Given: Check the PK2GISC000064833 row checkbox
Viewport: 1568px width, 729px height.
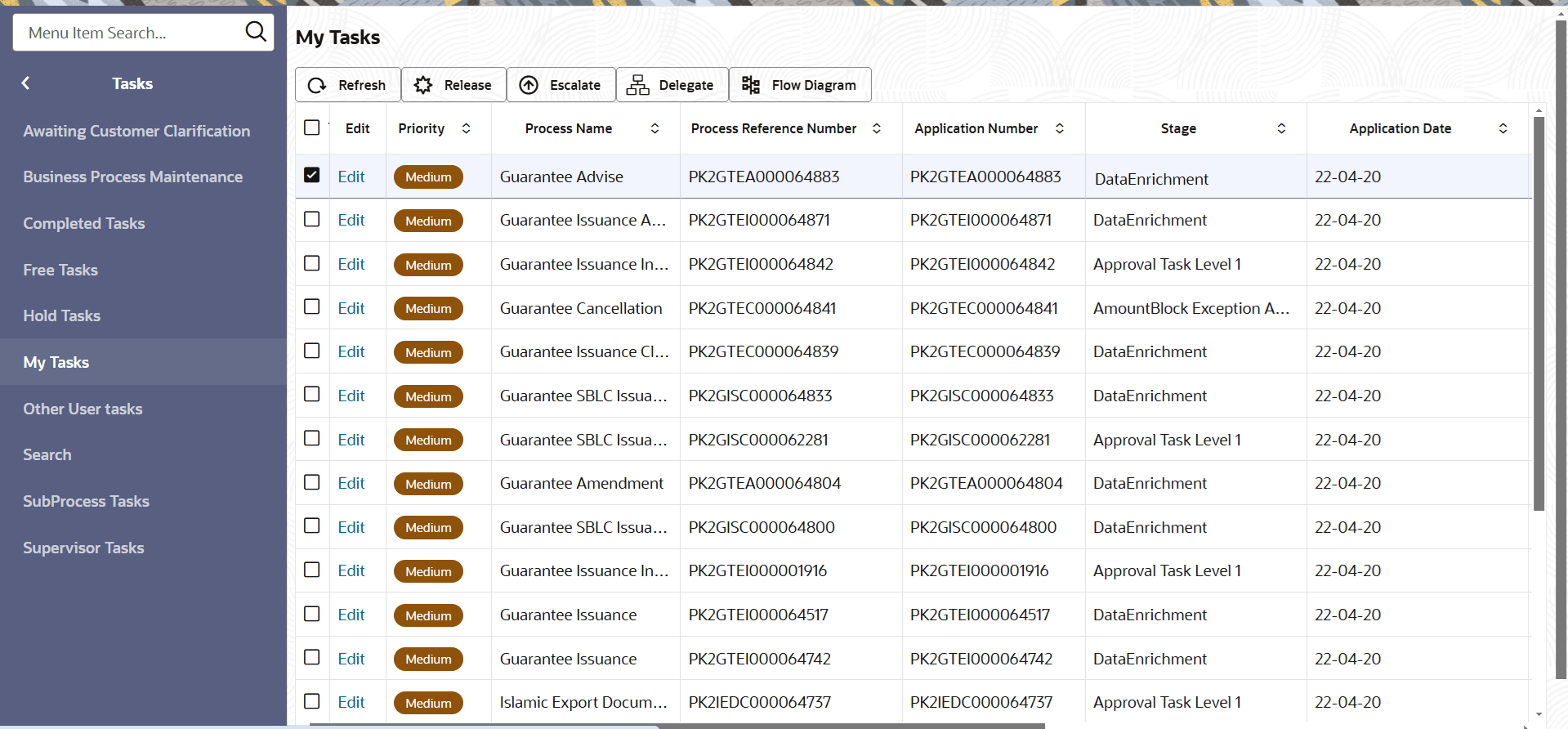Looking at the screenshot, I should pyautogui.click(x=311, y=394).
